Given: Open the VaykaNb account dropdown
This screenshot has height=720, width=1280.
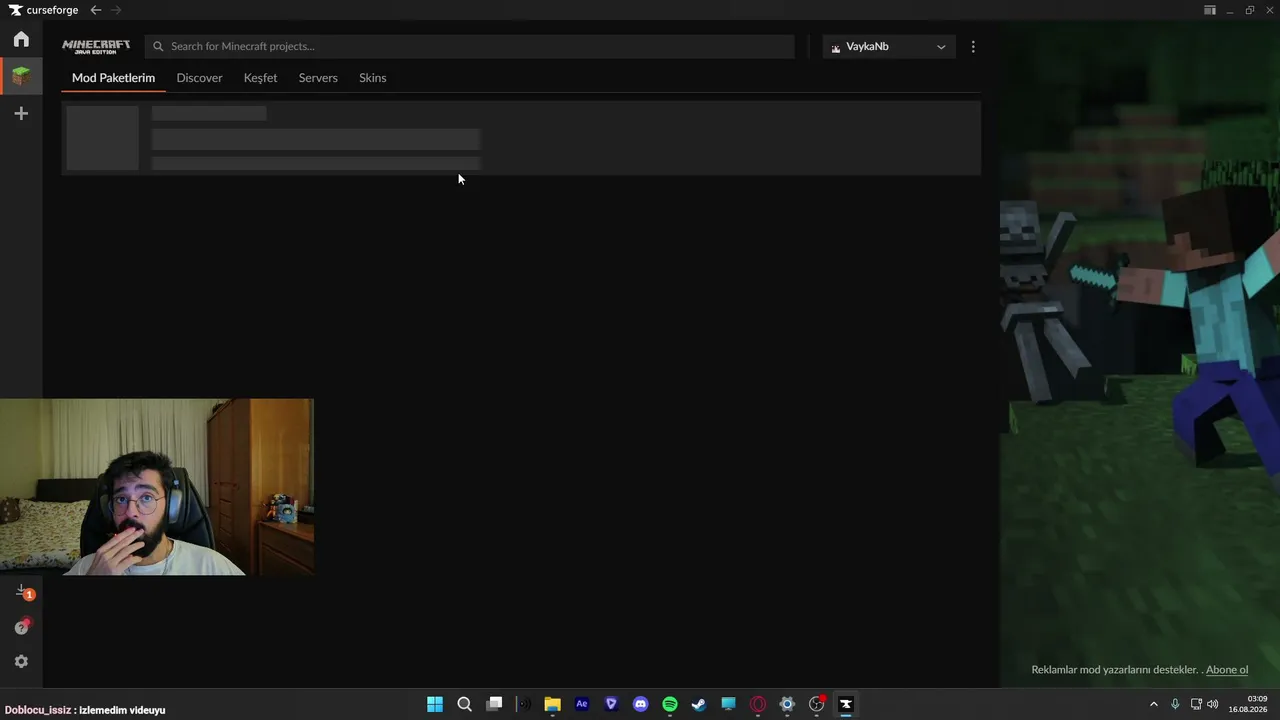Looking at the screenshot, I should coord(889,46).
